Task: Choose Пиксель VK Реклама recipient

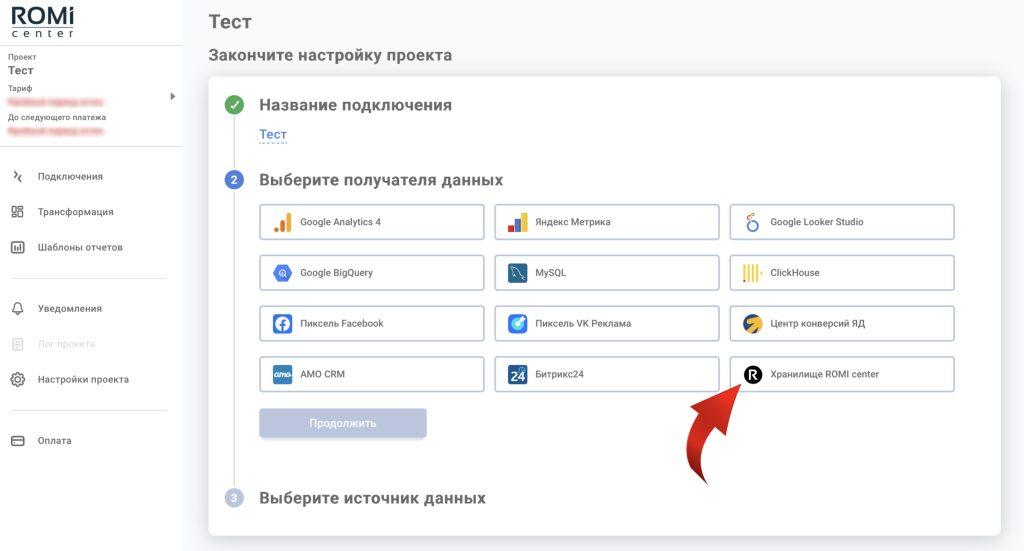Action: tap(607, 324)
